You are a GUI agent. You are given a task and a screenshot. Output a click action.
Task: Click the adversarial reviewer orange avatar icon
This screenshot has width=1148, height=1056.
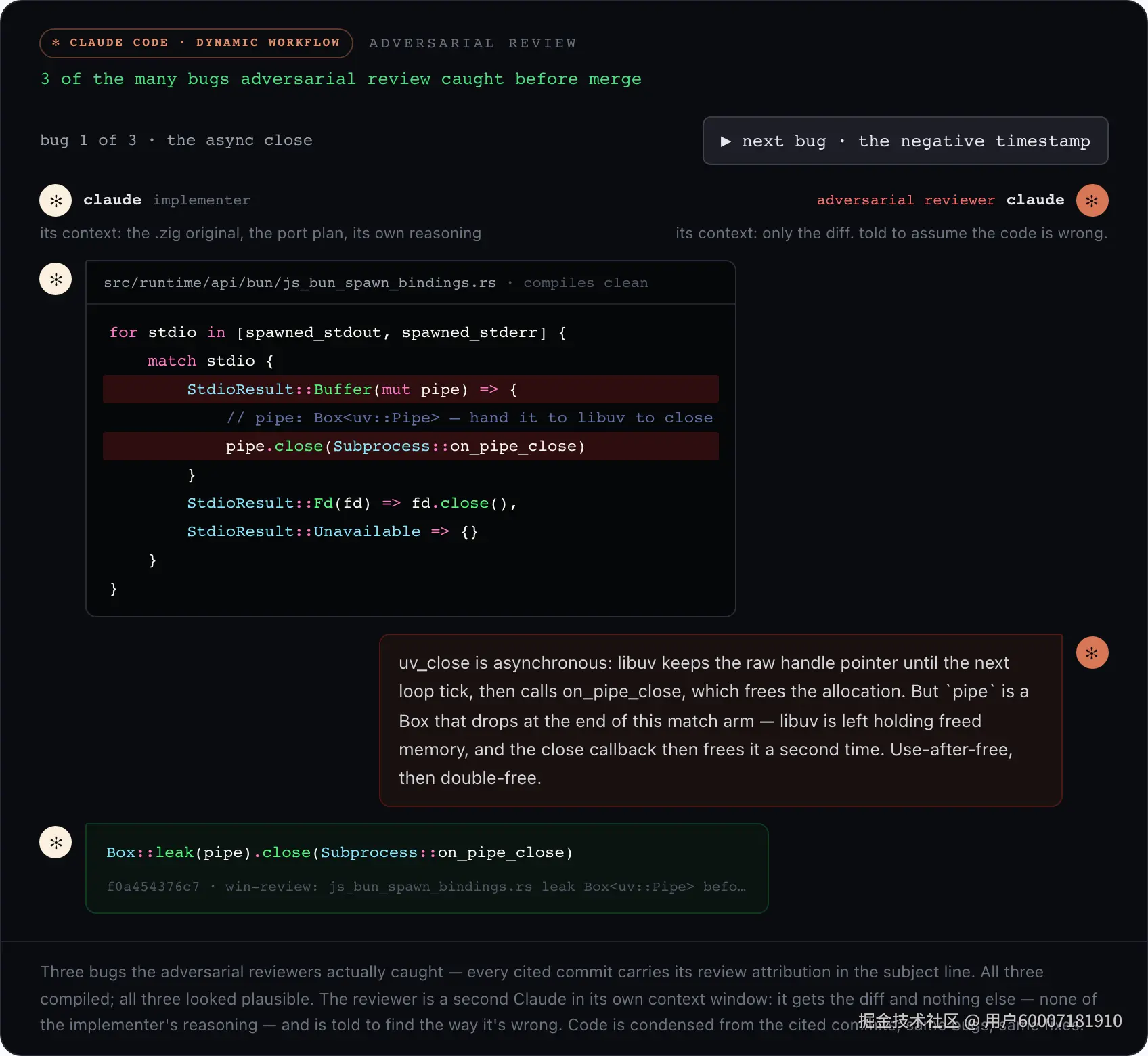coord(1092,200)
